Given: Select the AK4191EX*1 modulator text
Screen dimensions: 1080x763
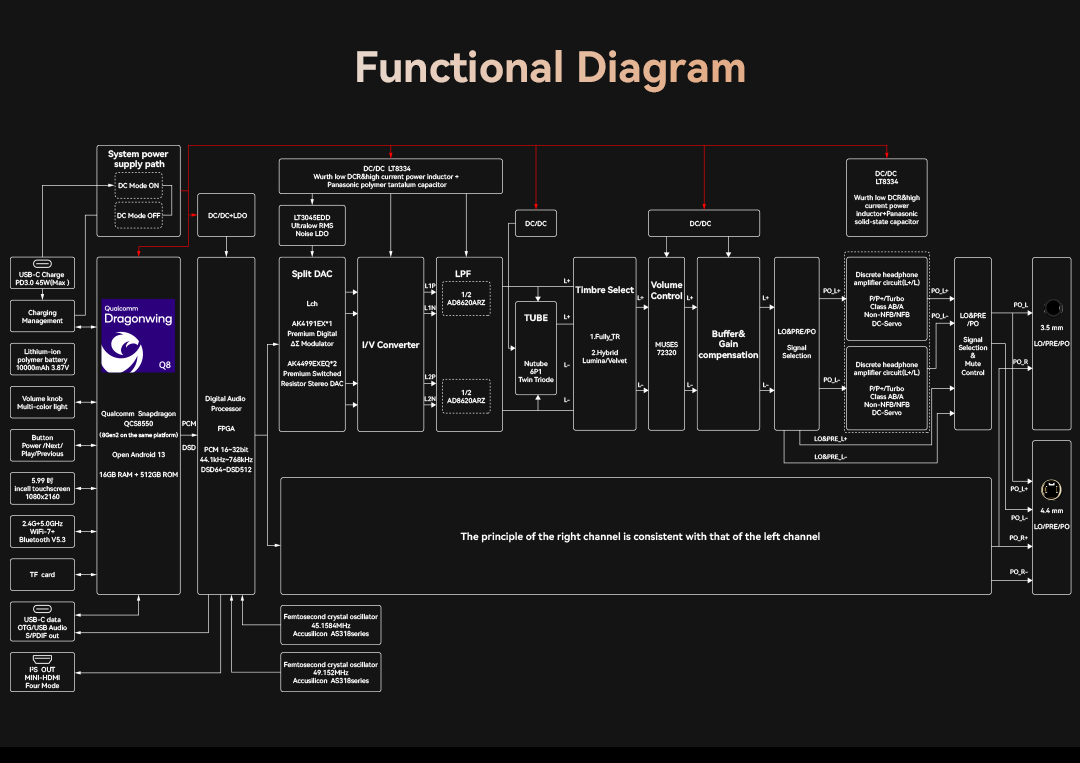Looking at the screenshot, I should click(x=312, y=333).
